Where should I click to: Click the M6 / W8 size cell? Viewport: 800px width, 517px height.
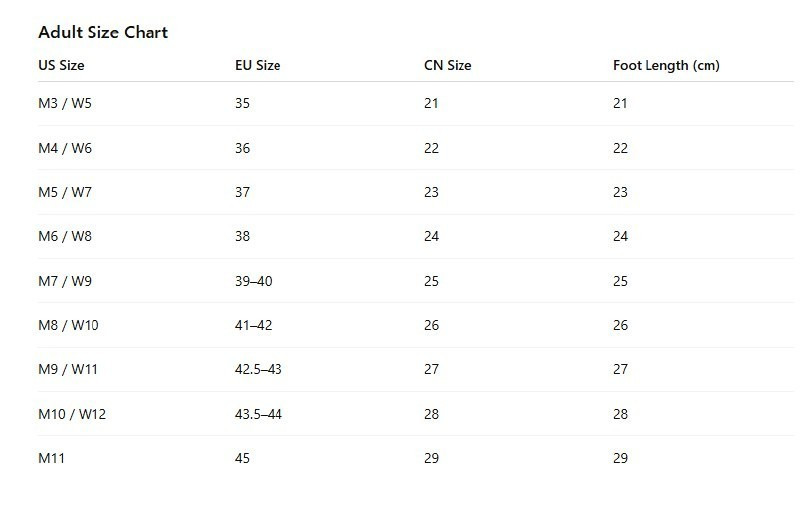point(65,236)
